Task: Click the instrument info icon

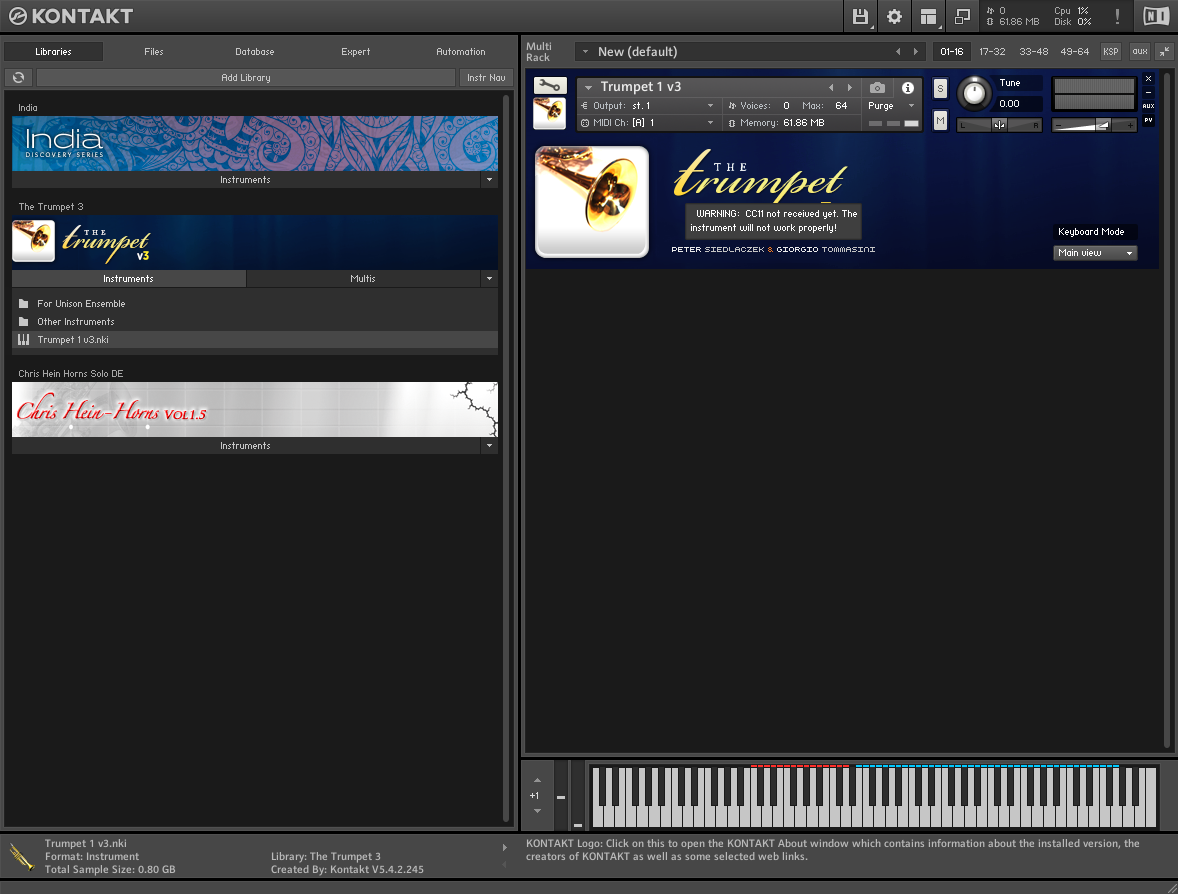Action: [908, 88]
